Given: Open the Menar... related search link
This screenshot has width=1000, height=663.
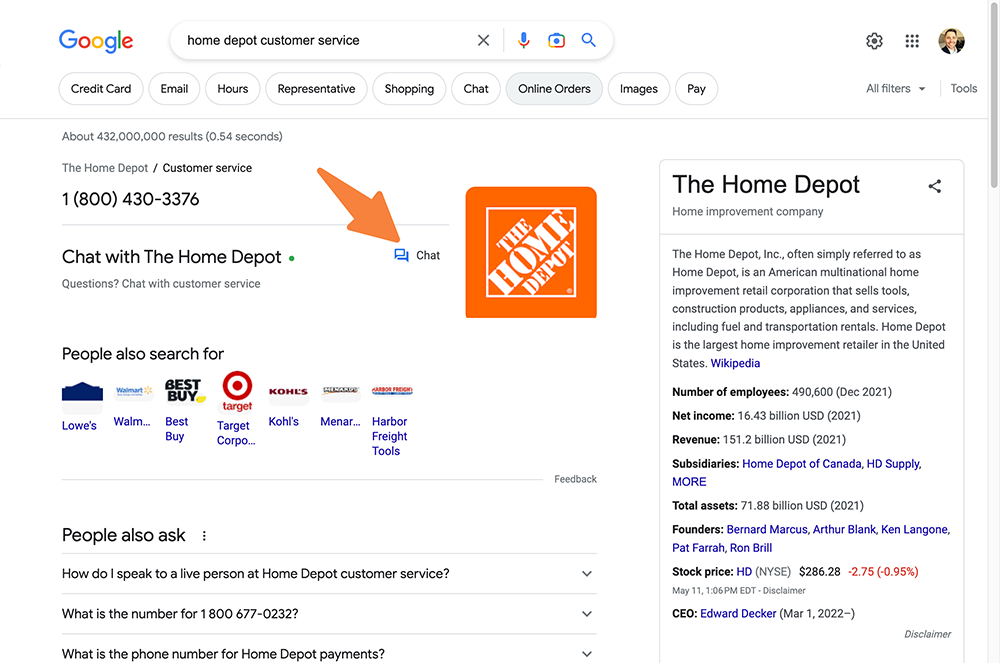Looking at the screenshot, I should coord(341,422).
